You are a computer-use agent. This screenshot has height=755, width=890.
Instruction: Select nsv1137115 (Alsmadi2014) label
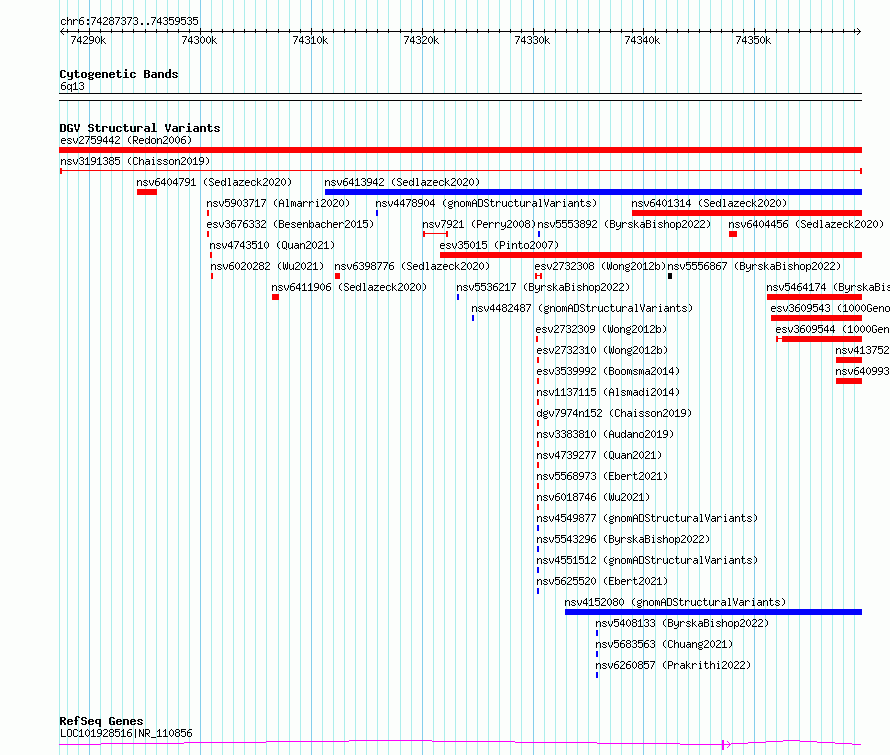click(x=608, y=392)
